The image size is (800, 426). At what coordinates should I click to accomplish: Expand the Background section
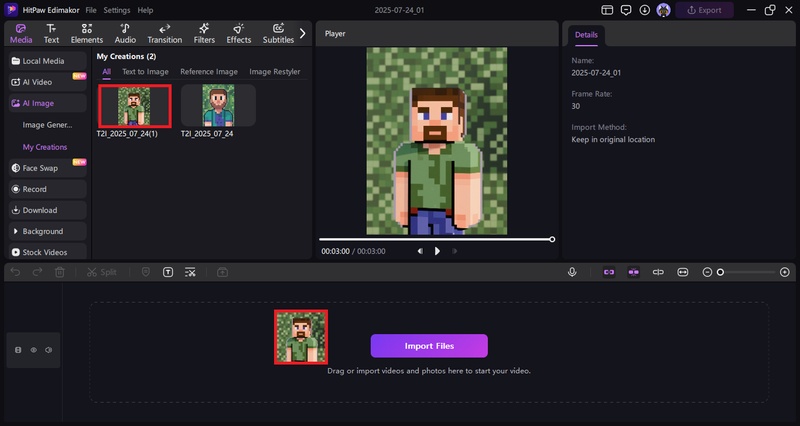click(47, 231)
